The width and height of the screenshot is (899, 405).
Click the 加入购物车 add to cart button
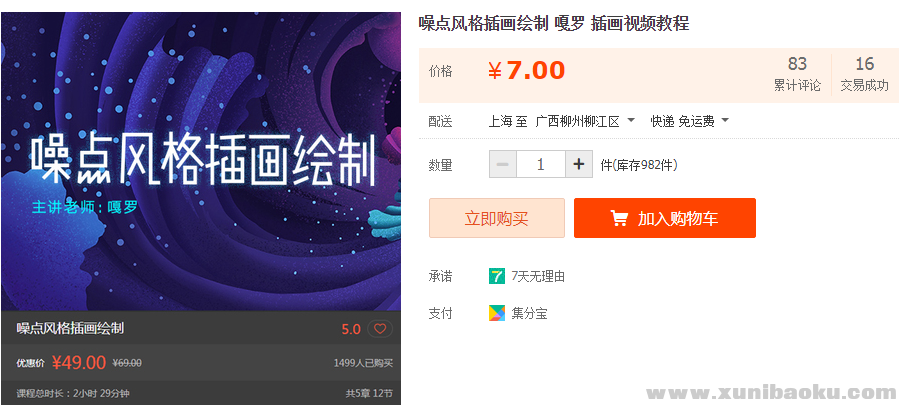664,218
